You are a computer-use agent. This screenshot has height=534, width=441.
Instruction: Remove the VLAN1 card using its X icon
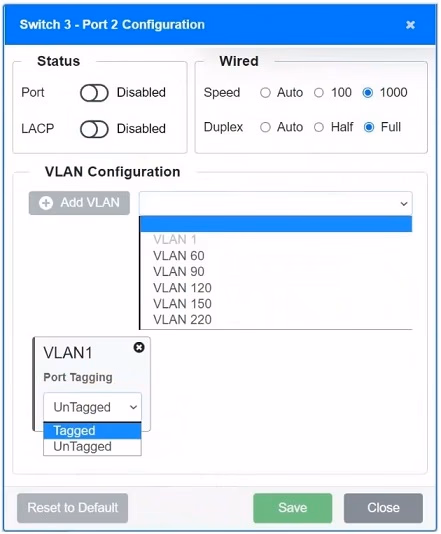pos(139,347)
